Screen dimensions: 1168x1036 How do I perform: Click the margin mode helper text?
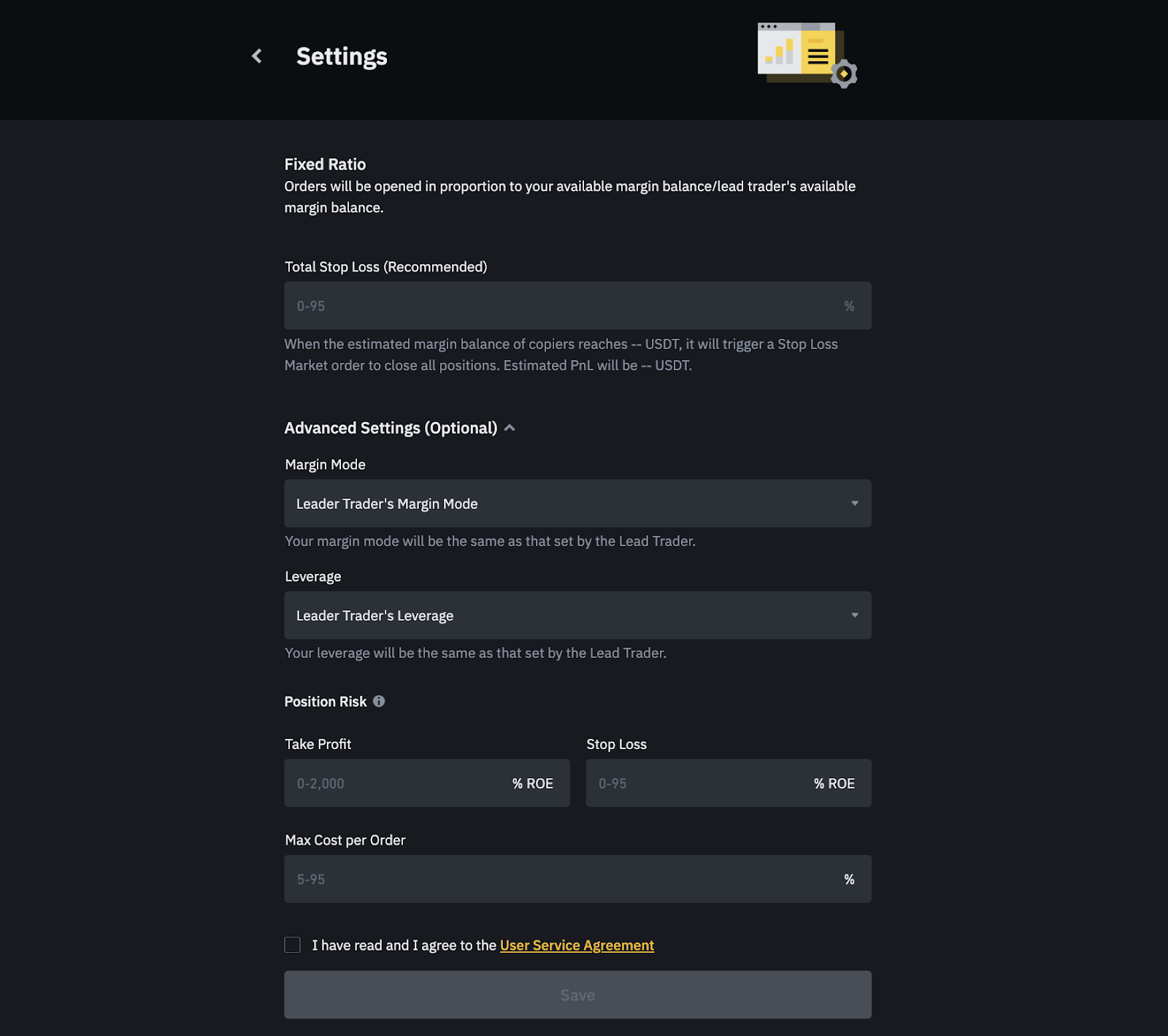pyautogui.click(x=490, y=541)
